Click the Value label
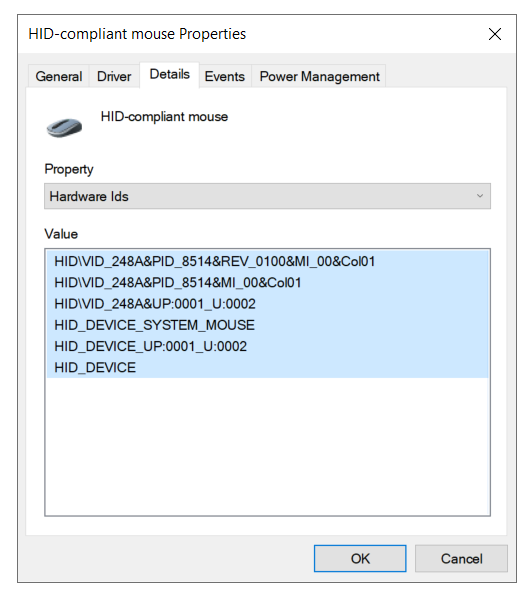The height and width of the screenshot is (590, 524). pos(61,234)
